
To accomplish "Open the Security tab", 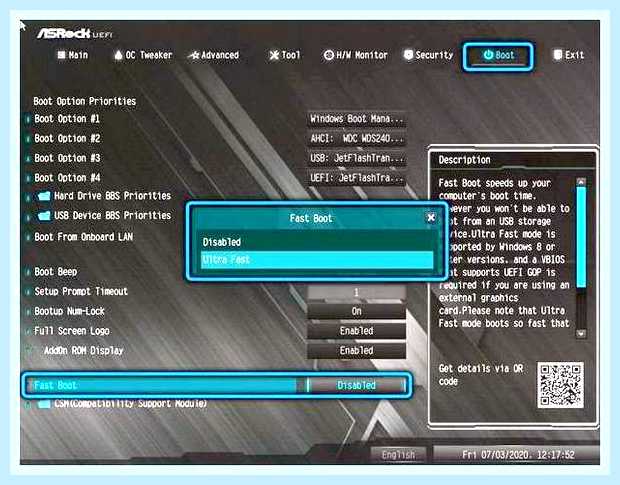I will [x=428, y=55].
